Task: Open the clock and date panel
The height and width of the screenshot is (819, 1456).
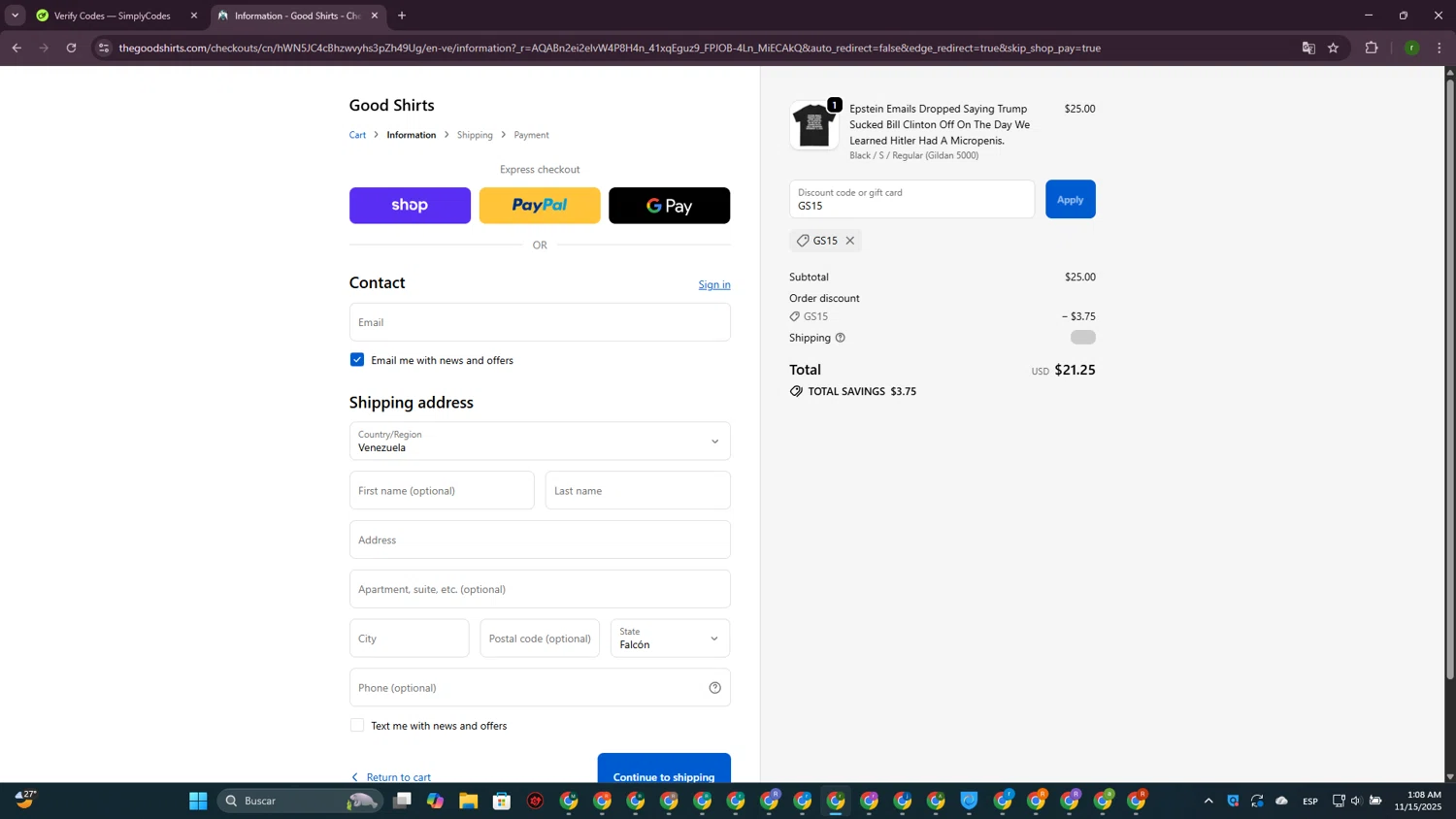Action: pyautogui.click(x=1420, y=801)
